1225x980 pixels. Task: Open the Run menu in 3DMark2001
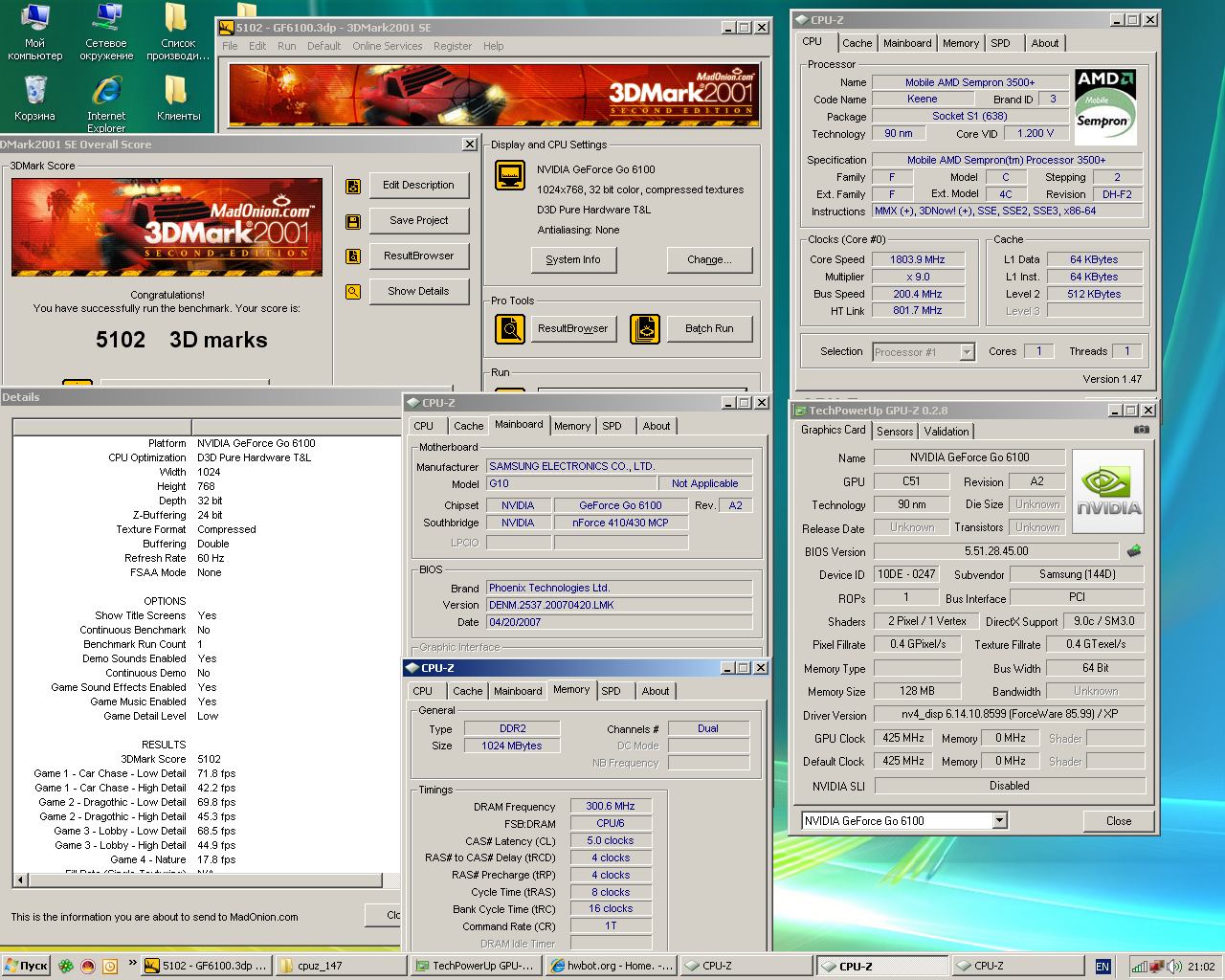286,46
